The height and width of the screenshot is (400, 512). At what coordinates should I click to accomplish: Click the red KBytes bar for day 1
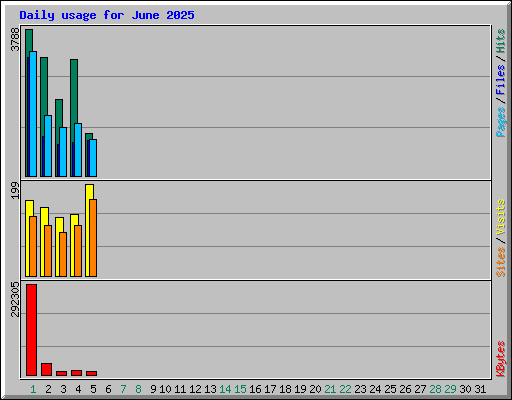31,330
